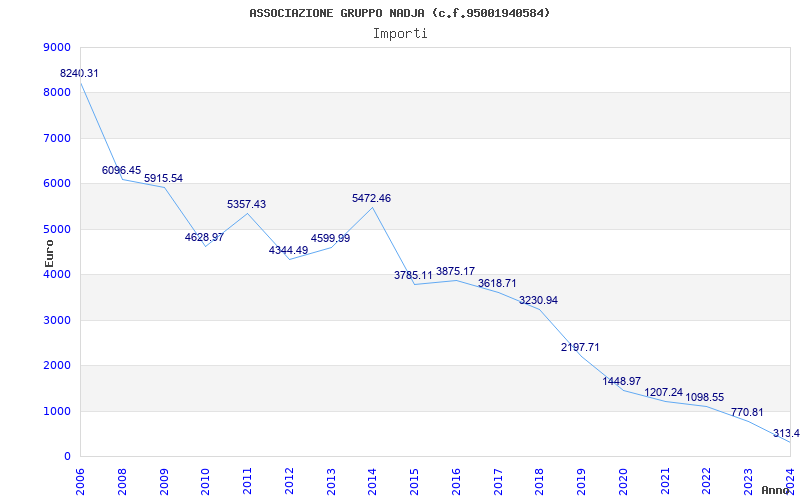Select the 313.4 data label
The height and width of the screenshot is (500, 800).
pos(786,434)
